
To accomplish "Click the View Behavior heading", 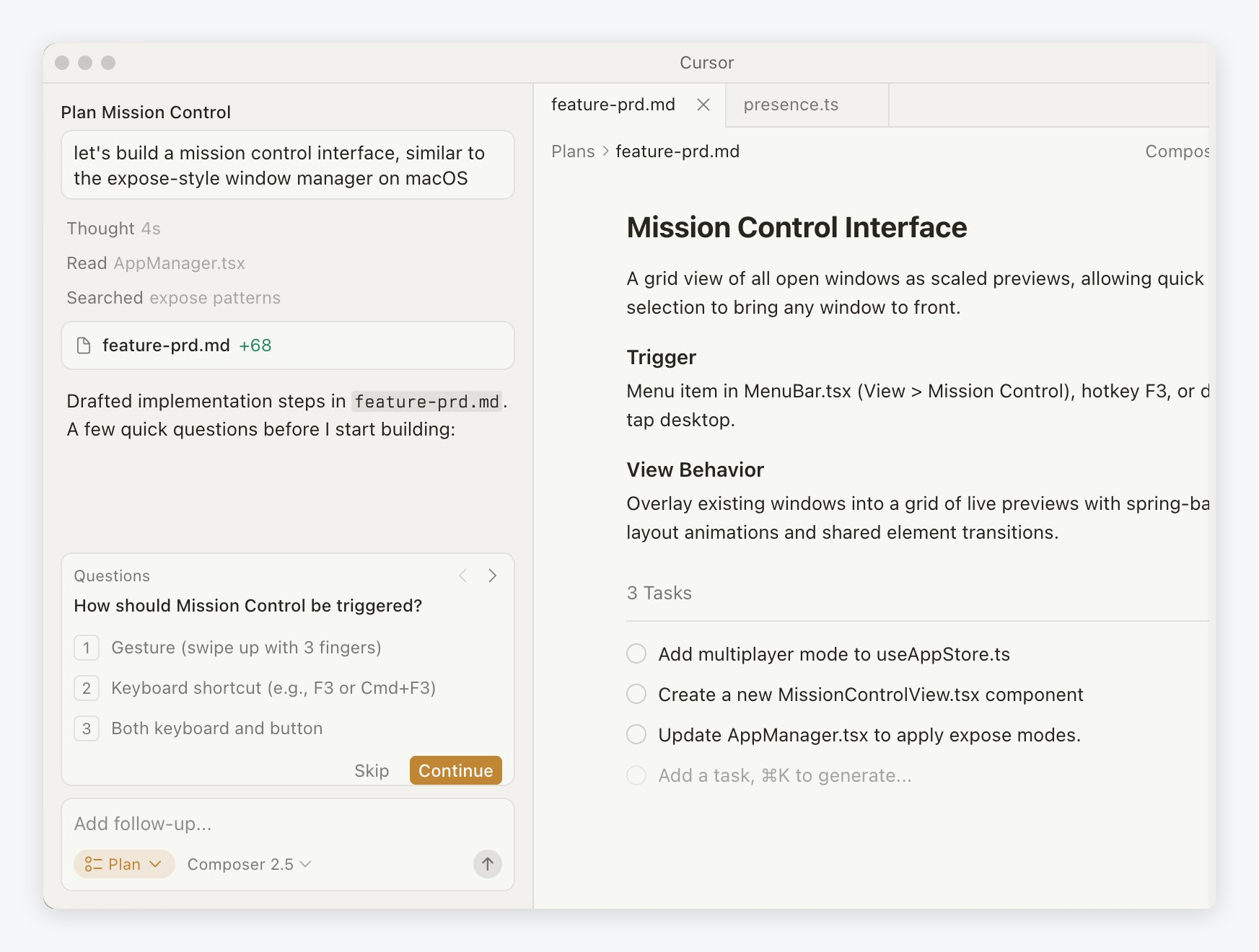I will 695,470.
